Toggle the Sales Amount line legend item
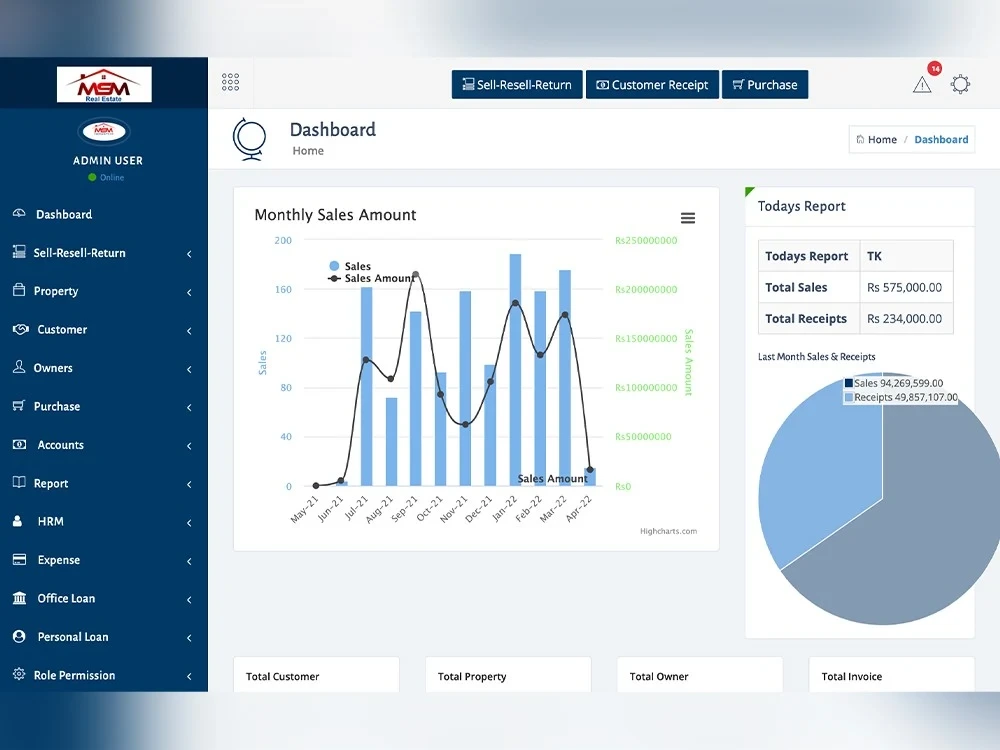This screenshot has height=750, width=1000. click(x=371, y=278)
